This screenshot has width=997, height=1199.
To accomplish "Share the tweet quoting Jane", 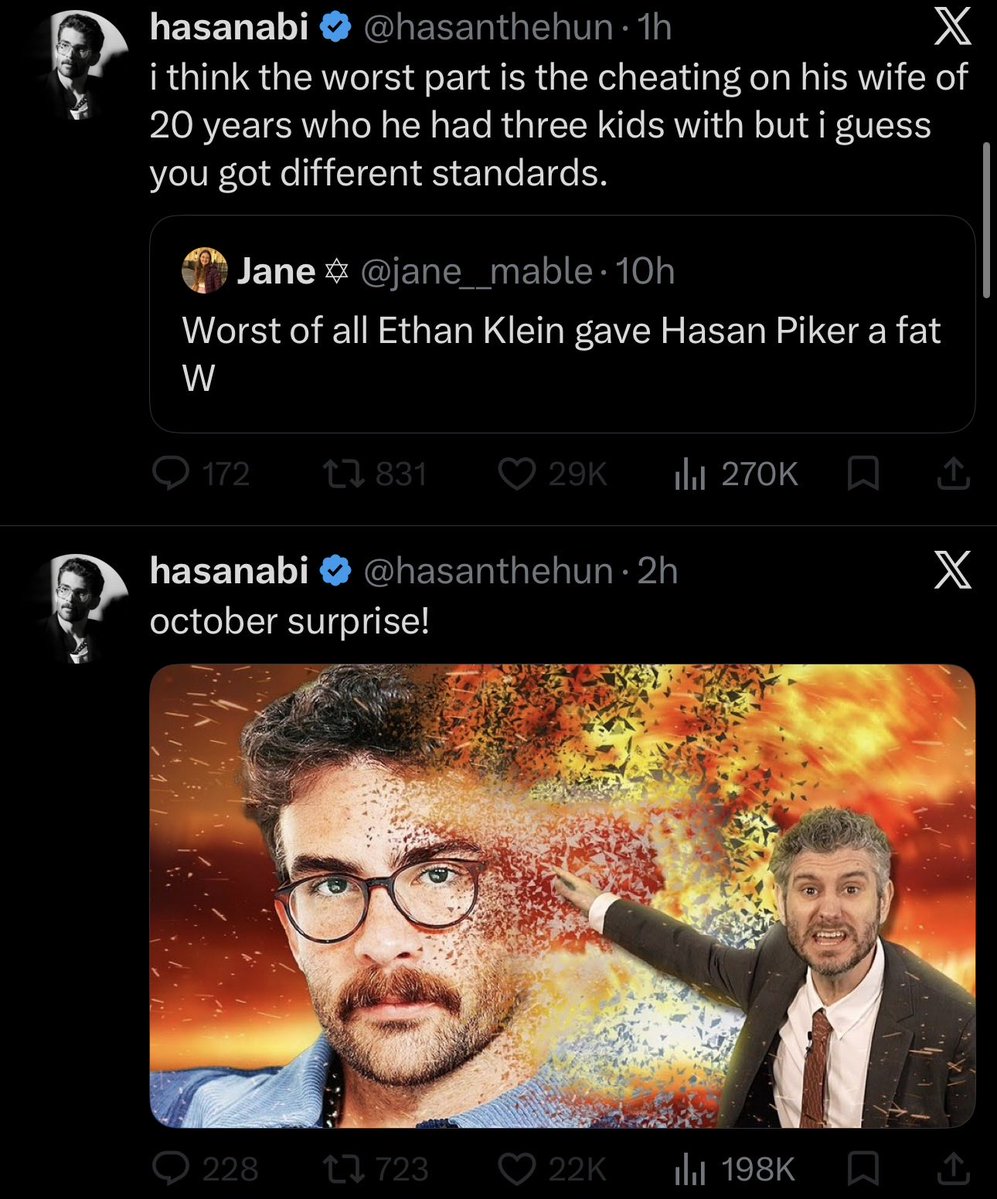I will click(x=953, y=474).
